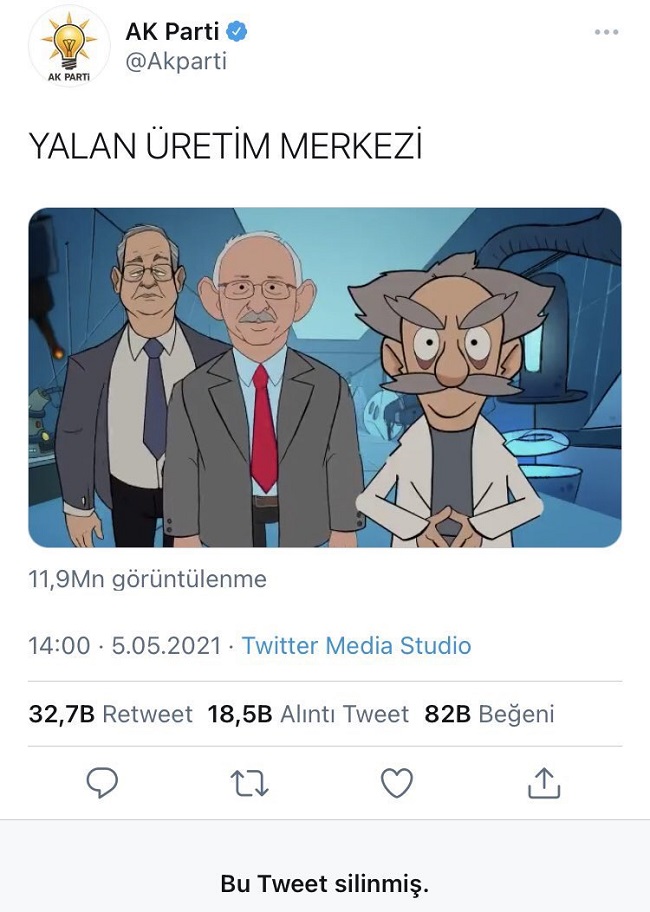Like the tweet with heart icon
Viewport: 650px width, 912px height.
click(x=397, y=783)
